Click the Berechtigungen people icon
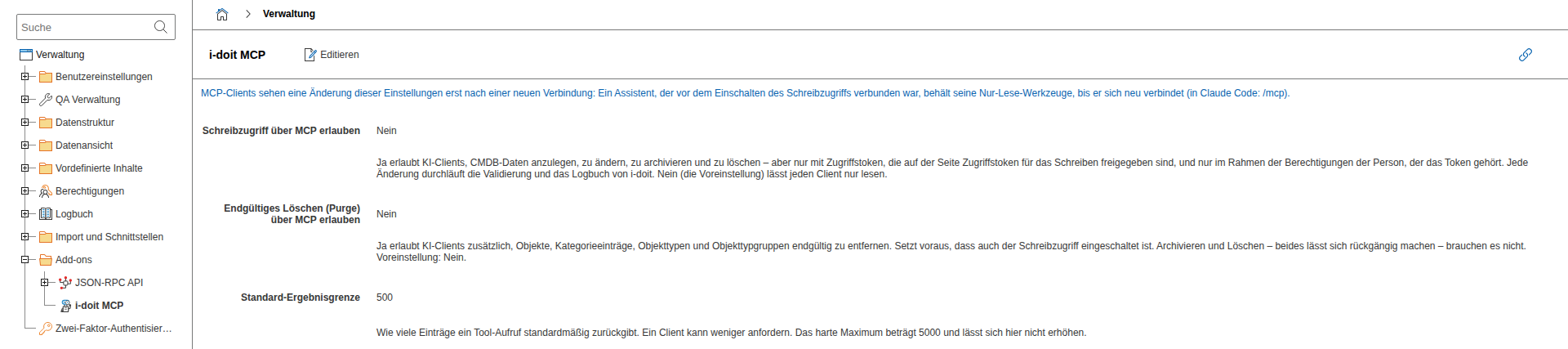Viewport: 1568px width, 349px height. (46, 191)
